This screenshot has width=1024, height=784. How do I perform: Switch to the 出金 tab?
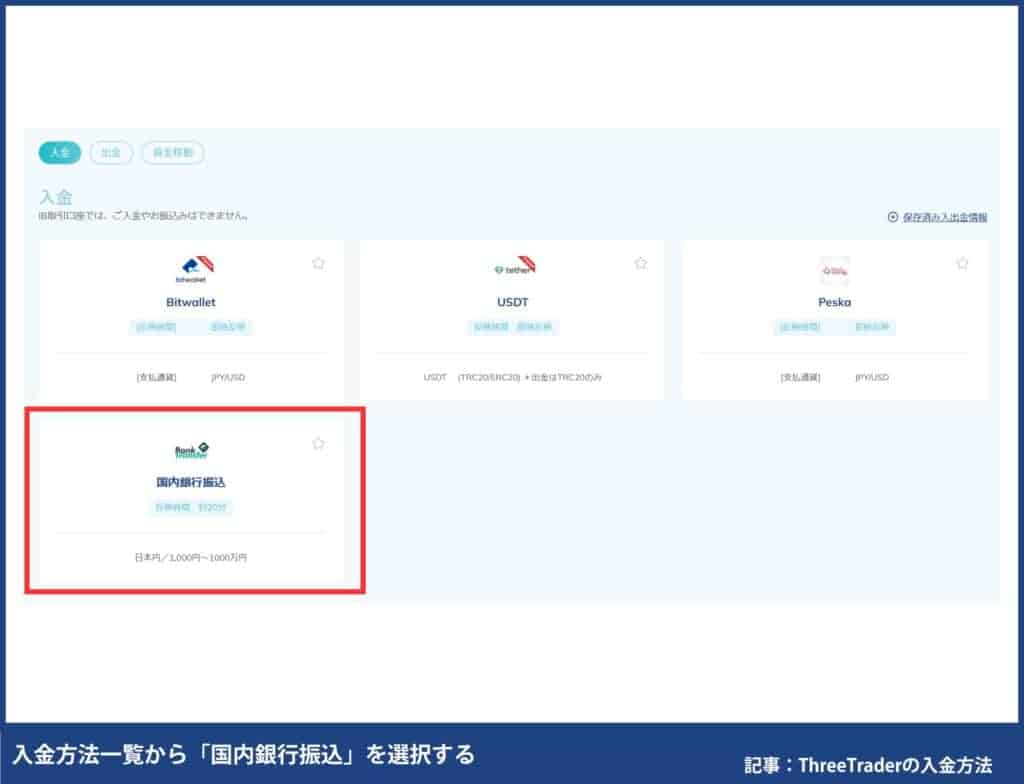pos(111,153)
